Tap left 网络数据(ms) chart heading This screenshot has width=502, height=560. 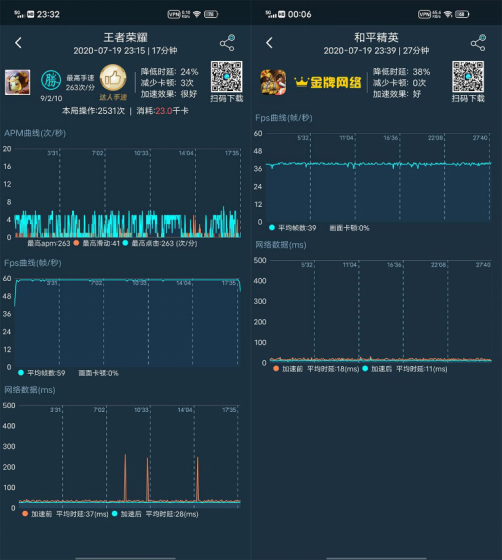pyautogui.click(x=30, y=390)
